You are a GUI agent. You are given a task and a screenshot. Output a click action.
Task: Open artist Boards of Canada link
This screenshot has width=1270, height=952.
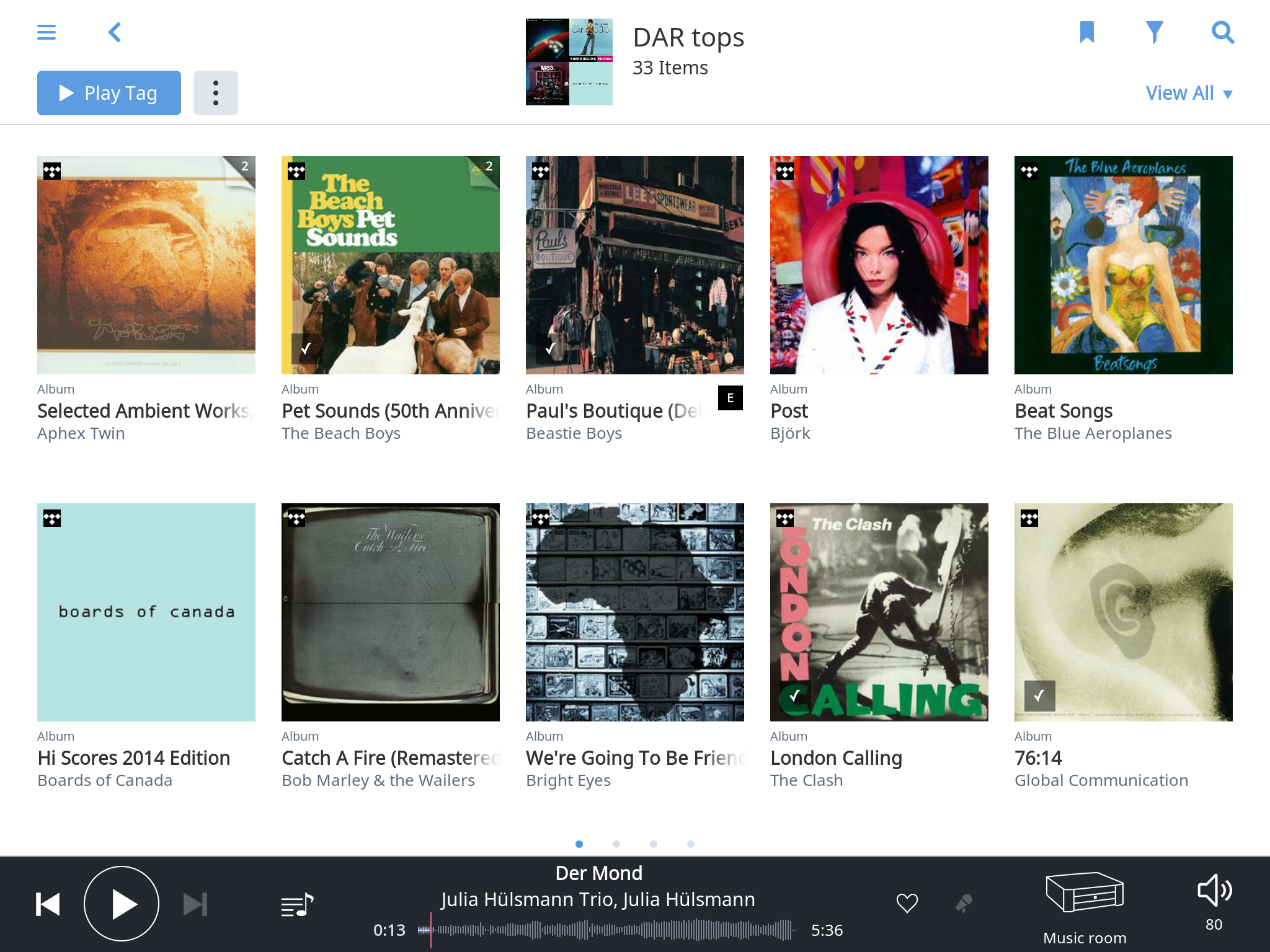[x=105, y=780]
